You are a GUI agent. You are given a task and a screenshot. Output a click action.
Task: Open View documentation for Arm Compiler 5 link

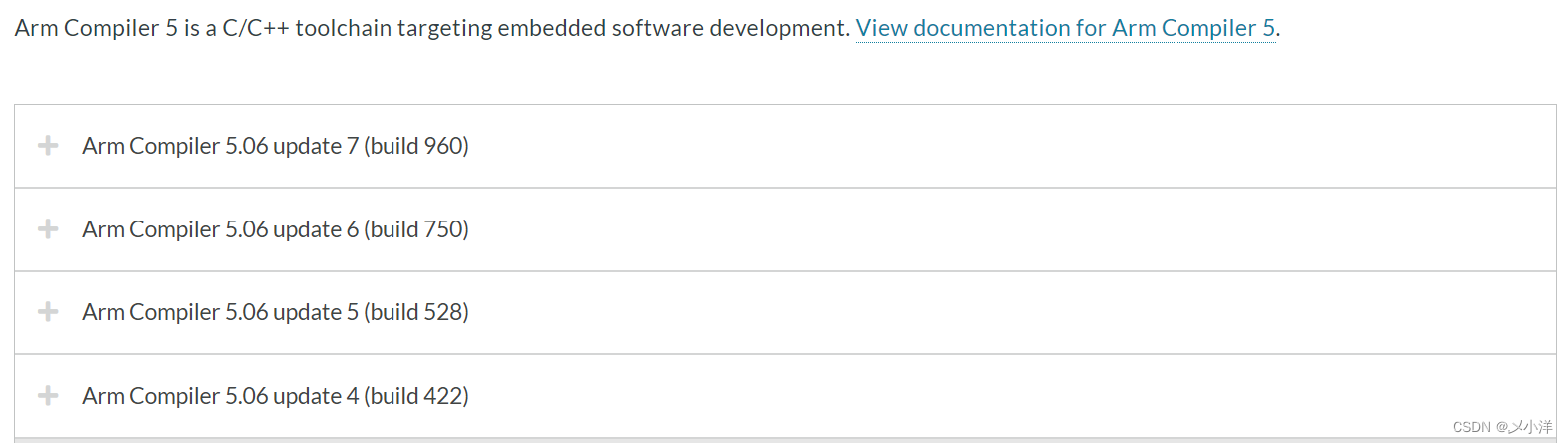(1066, 28)
